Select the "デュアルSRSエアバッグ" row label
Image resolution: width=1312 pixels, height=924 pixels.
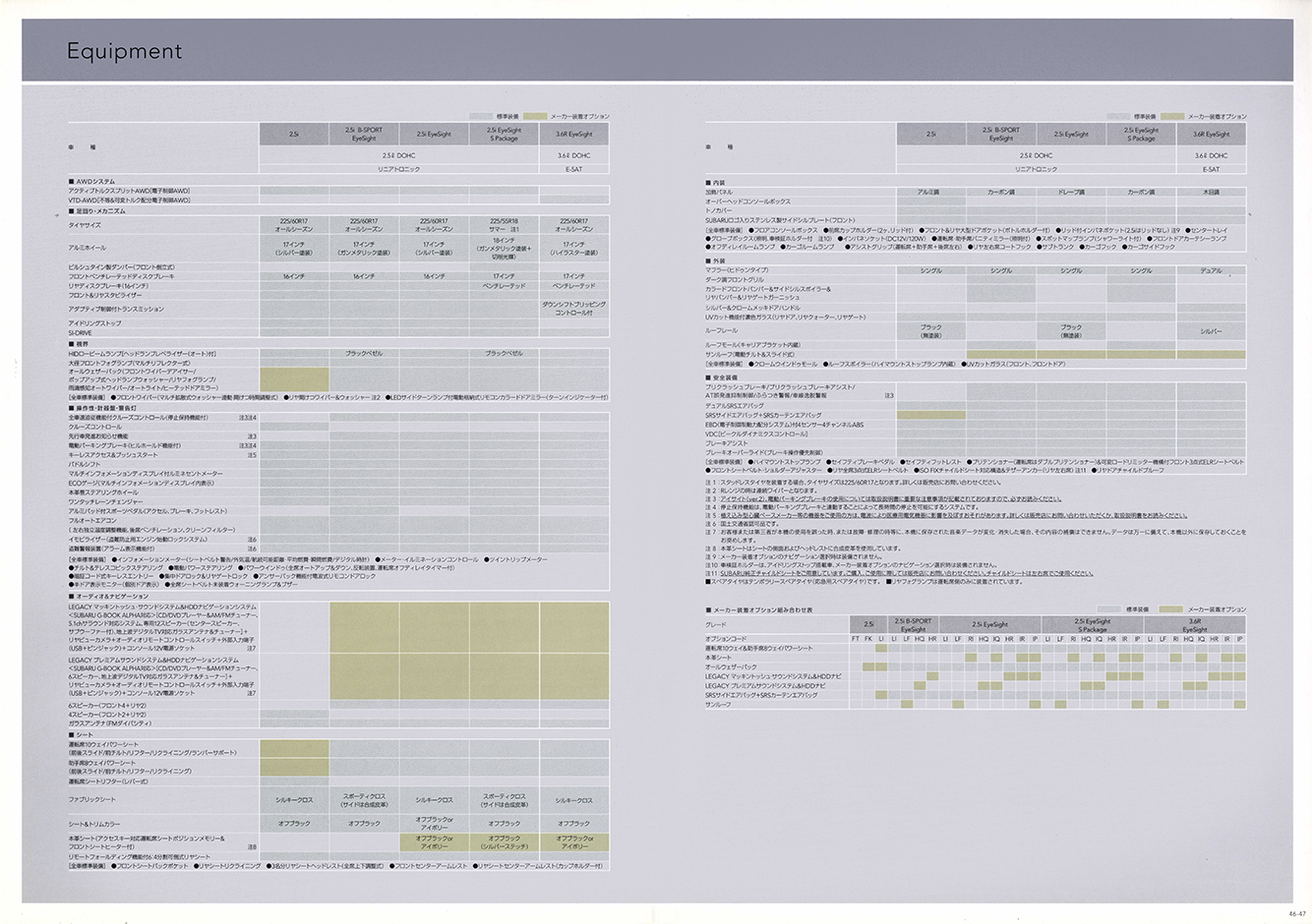tap(735, 406)
